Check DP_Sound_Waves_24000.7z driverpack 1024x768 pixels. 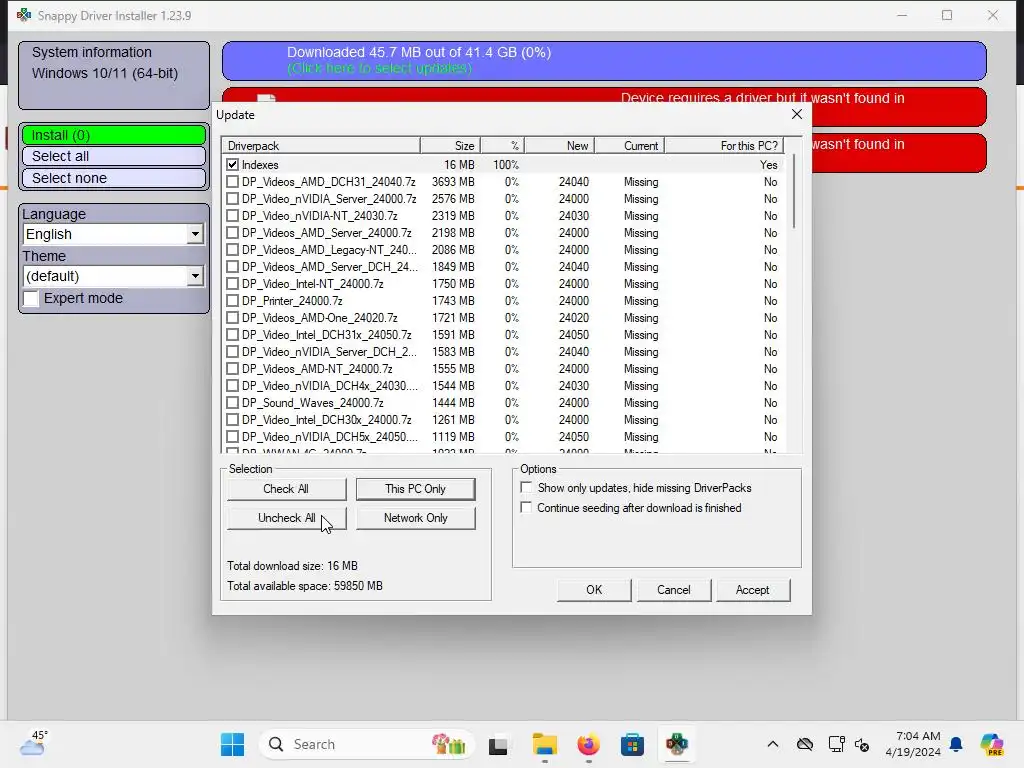point(232,403)
